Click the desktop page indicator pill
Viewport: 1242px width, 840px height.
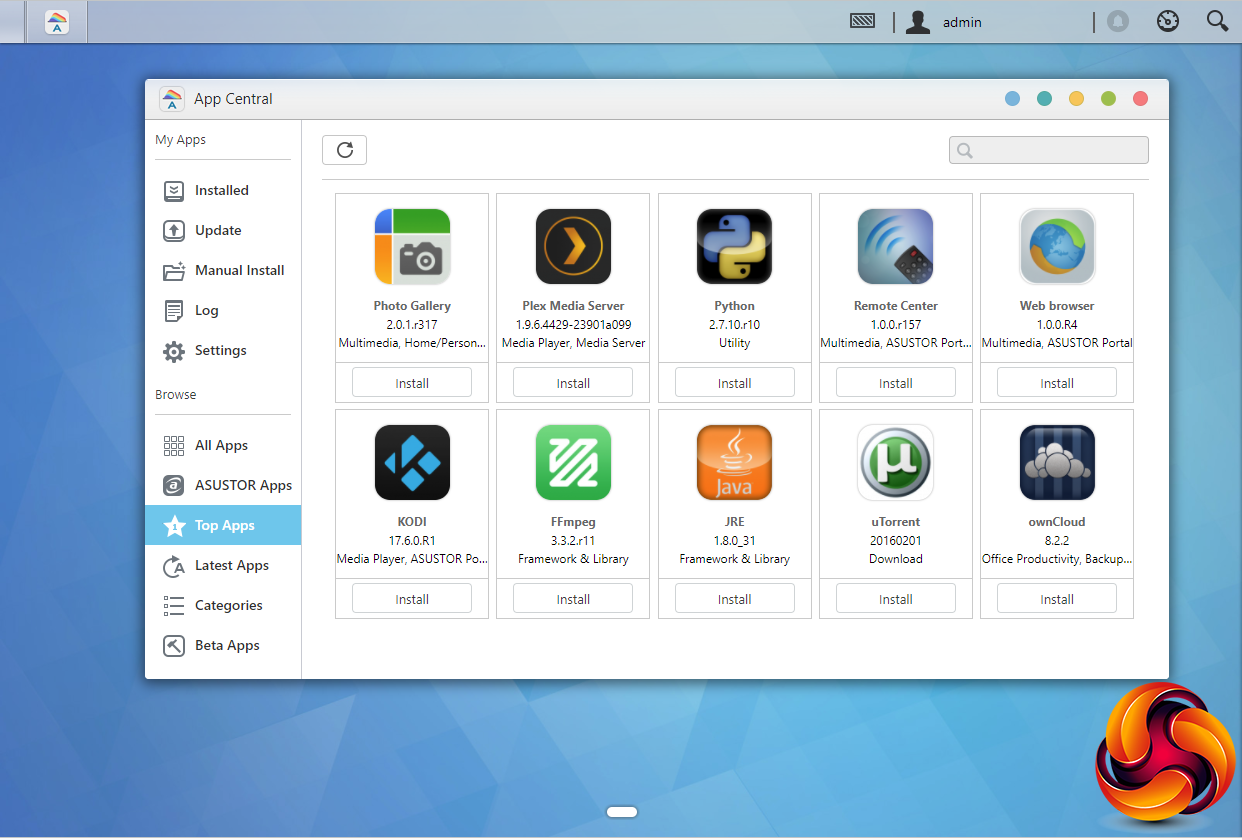coord(622,811)
